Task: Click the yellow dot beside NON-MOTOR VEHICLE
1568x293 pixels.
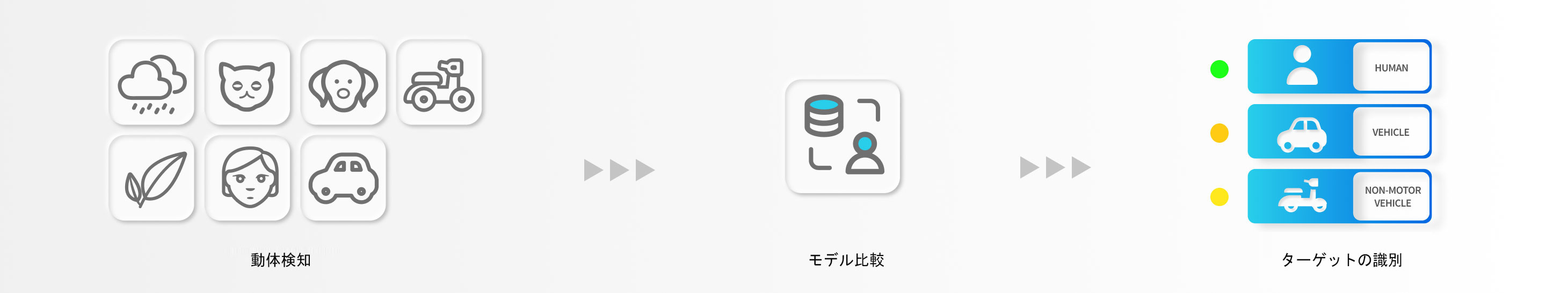Action: (x=1219, y=197)
